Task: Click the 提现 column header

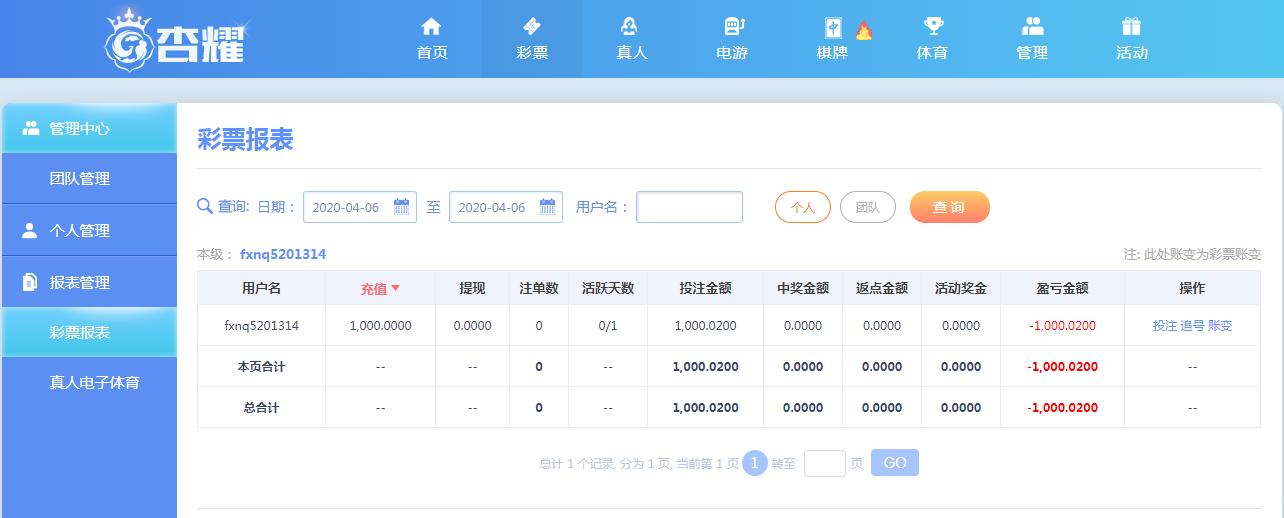Action: point(472,288)
